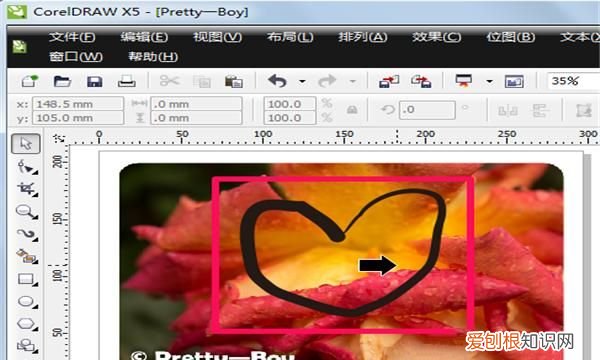Screen dimensions: 600x360
Task: Open the 窗口(W) menu
Action: 76,57
